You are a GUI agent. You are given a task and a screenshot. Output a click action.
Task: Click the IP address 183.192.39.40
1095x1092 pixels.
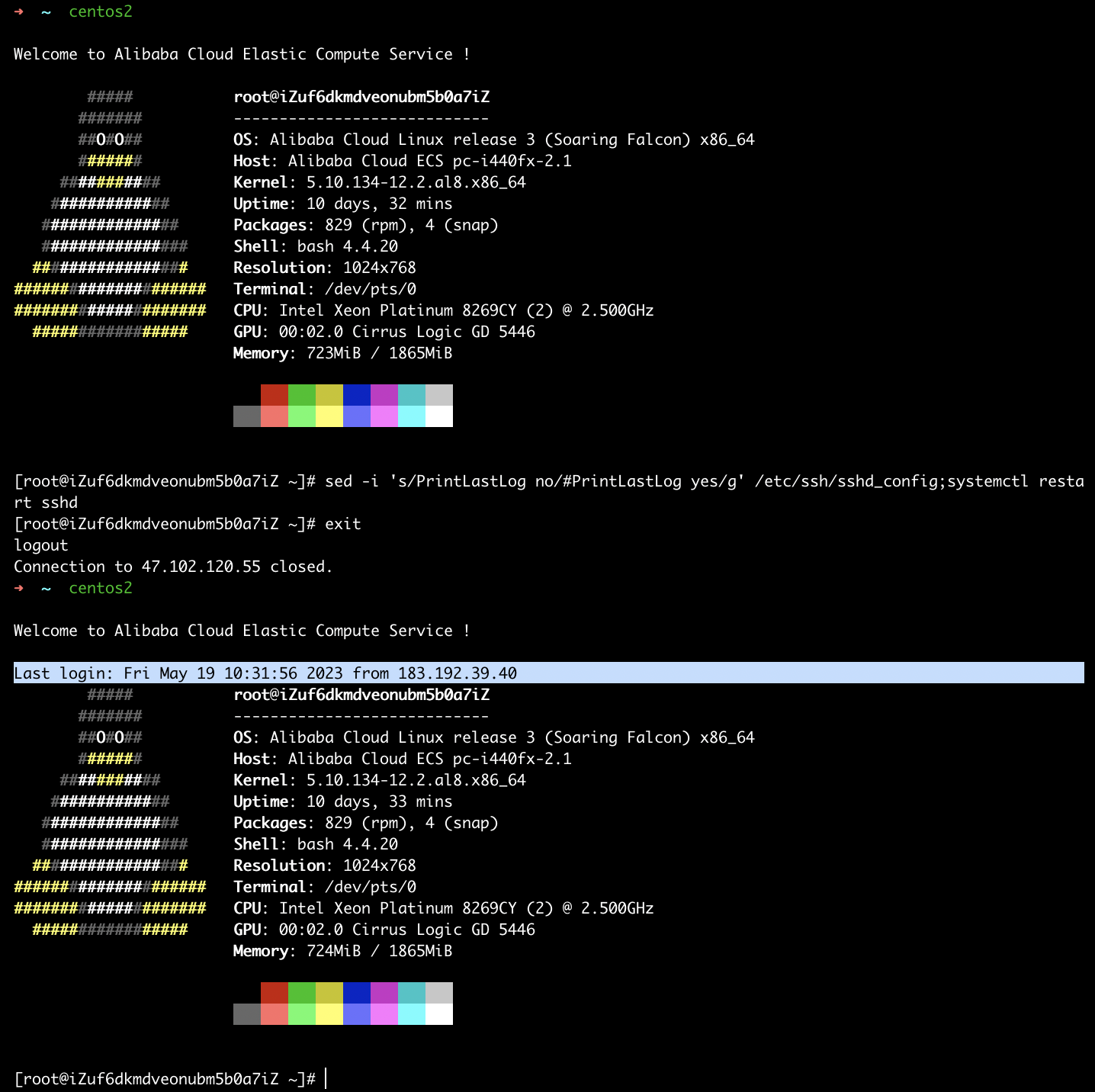(457, 673)
